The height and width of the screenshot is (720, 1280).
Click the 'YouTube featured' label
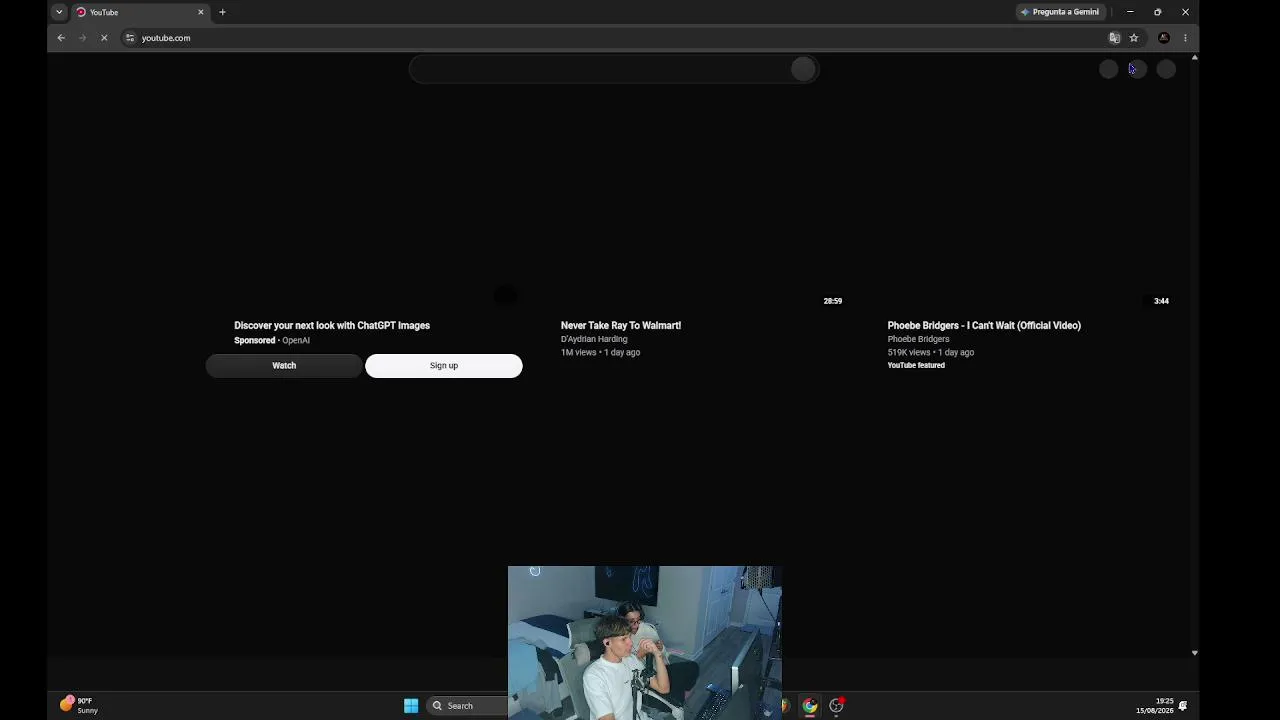(x=916, y=365)
